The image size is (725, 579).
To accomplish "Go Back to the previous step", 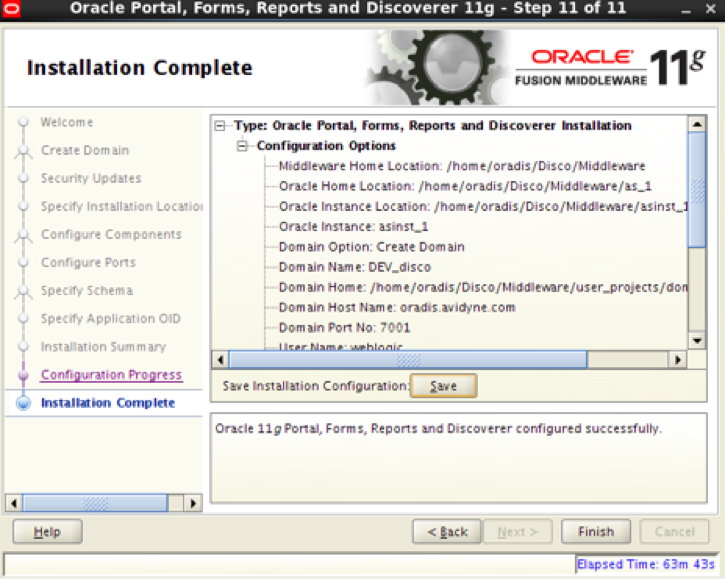I will coord(447,531).
